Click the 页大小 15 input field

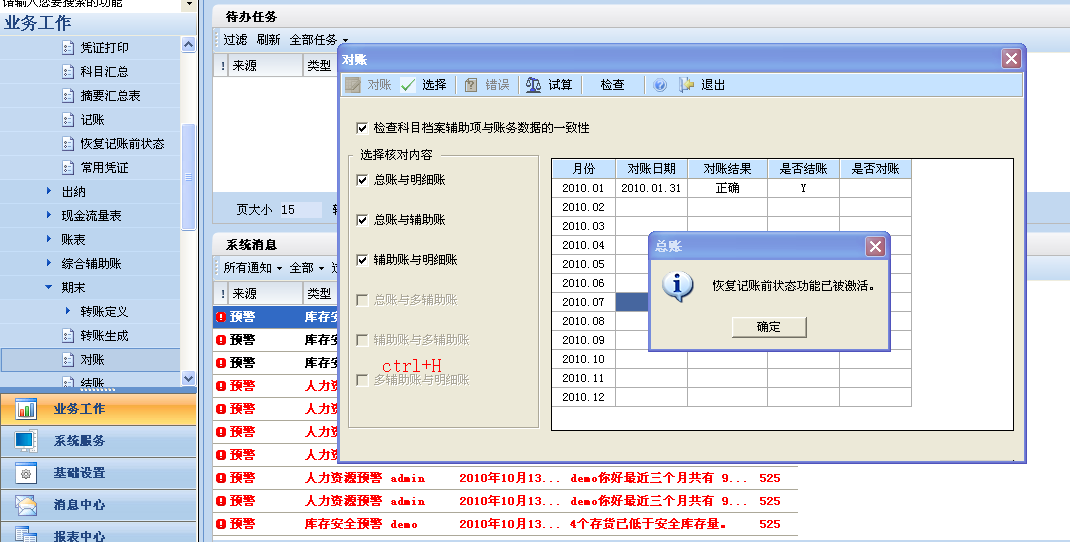click(300, 210)
